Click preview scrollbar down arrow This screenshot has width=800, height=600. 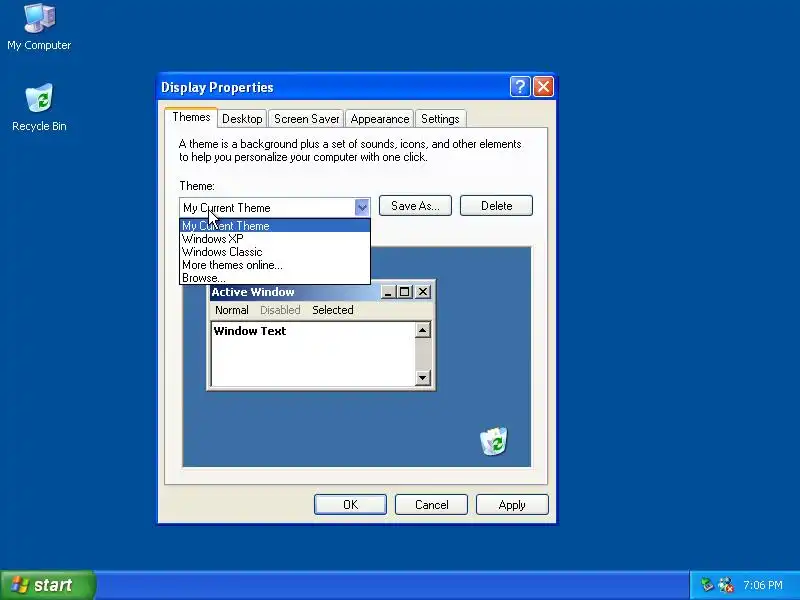pyautogui.click(x=422, y=378)
